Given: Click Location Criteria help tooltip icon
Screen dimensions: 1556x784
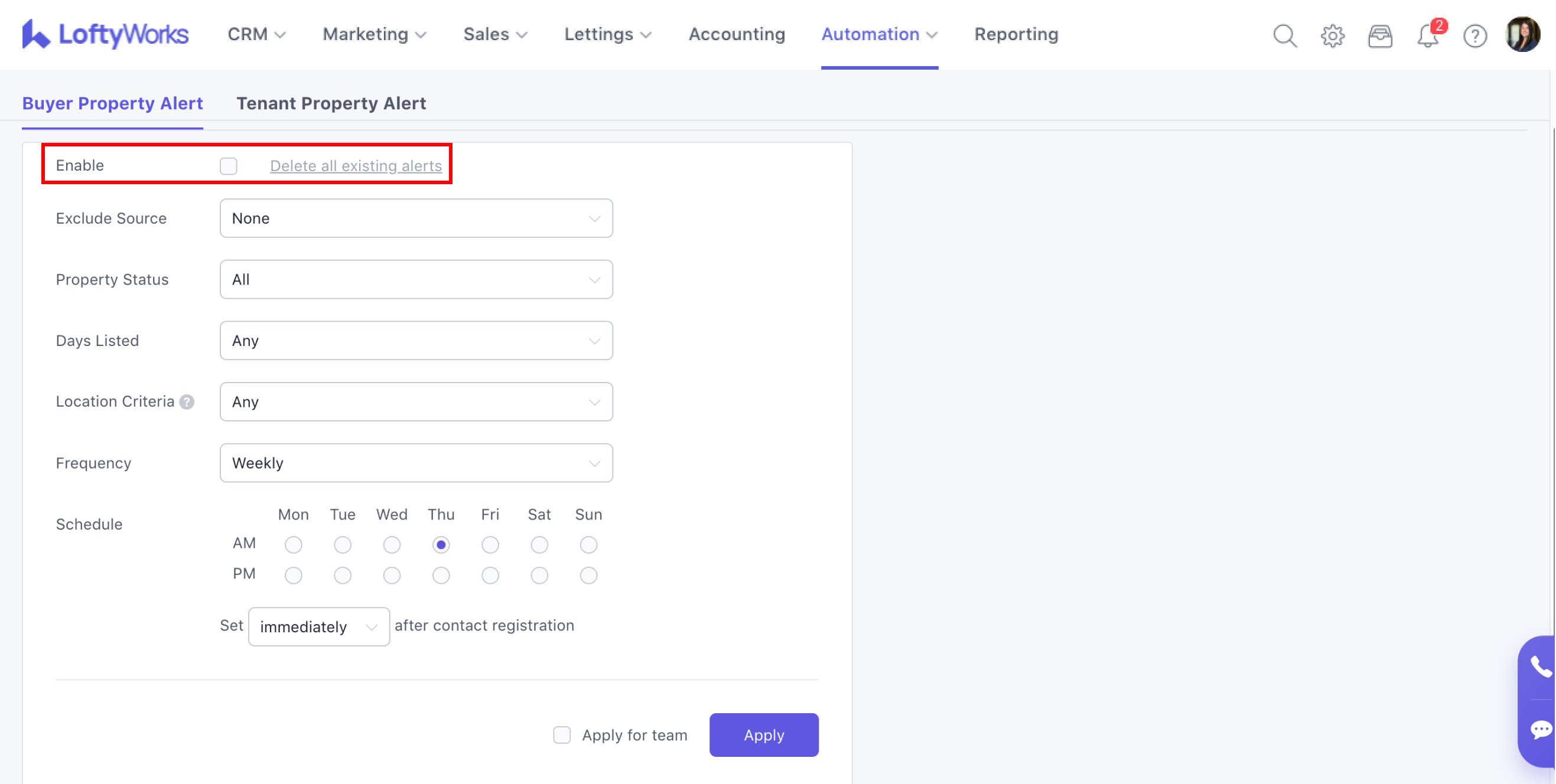Looking at the screenshot, I should coord(187,402).
